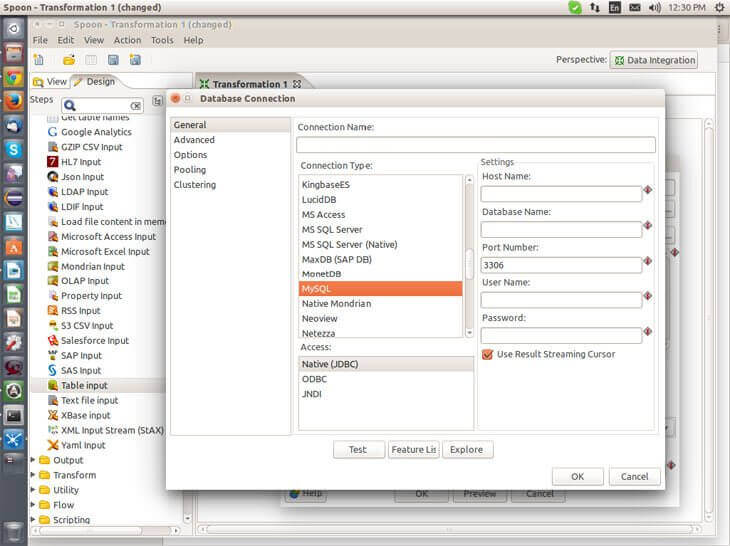Select JNDI access method

click(386, 394)
